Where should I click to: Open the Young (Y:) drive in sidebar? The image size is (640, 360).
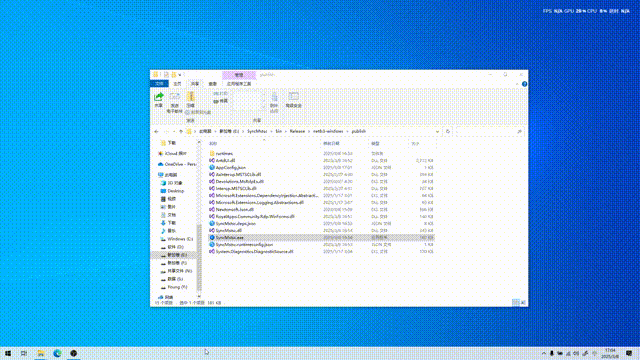177,287
